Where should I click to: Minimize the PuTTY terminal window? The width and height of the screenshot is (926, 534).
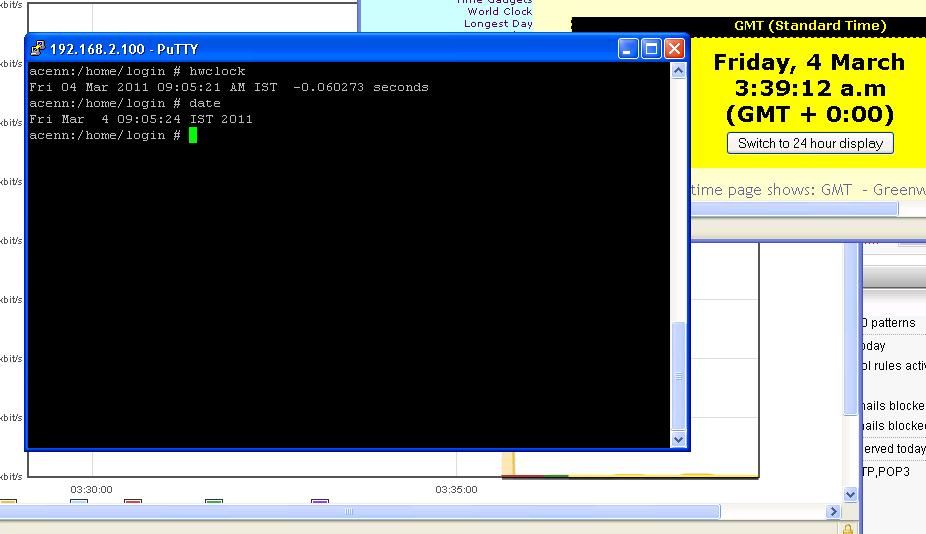(x=628, y=48)
